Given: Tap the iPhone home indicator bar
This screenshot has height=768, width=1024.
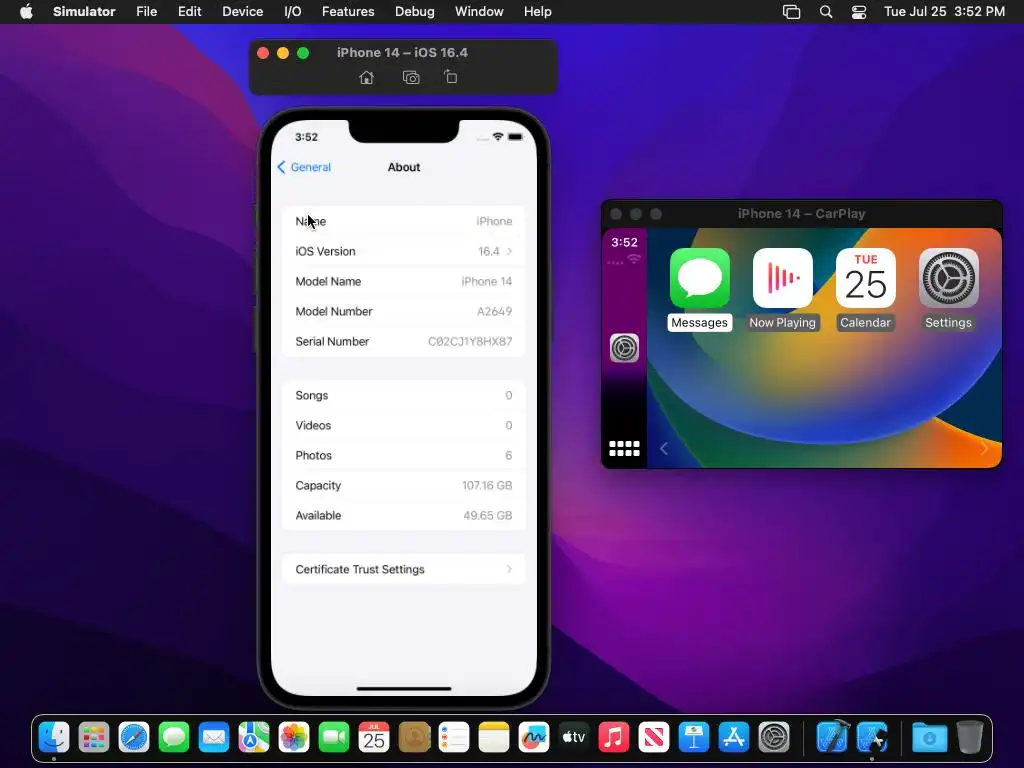Looking at the screenshot, I should coord(404,688).
